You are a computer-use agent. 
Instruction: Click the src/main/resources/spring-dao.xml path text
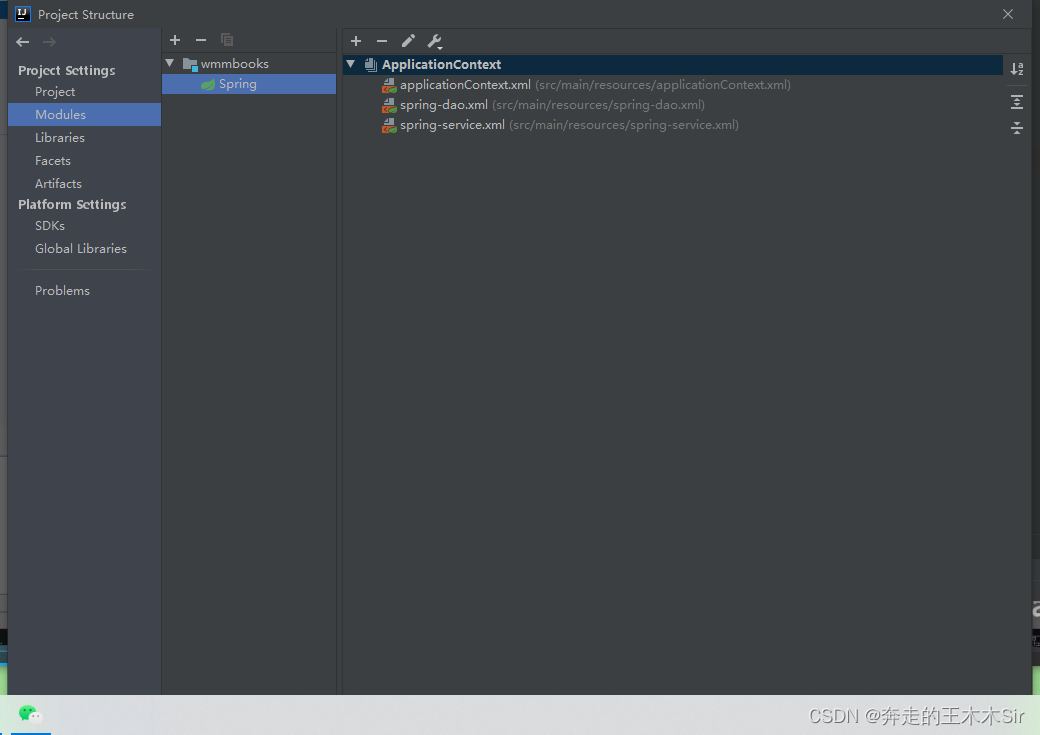pos(598,105)
